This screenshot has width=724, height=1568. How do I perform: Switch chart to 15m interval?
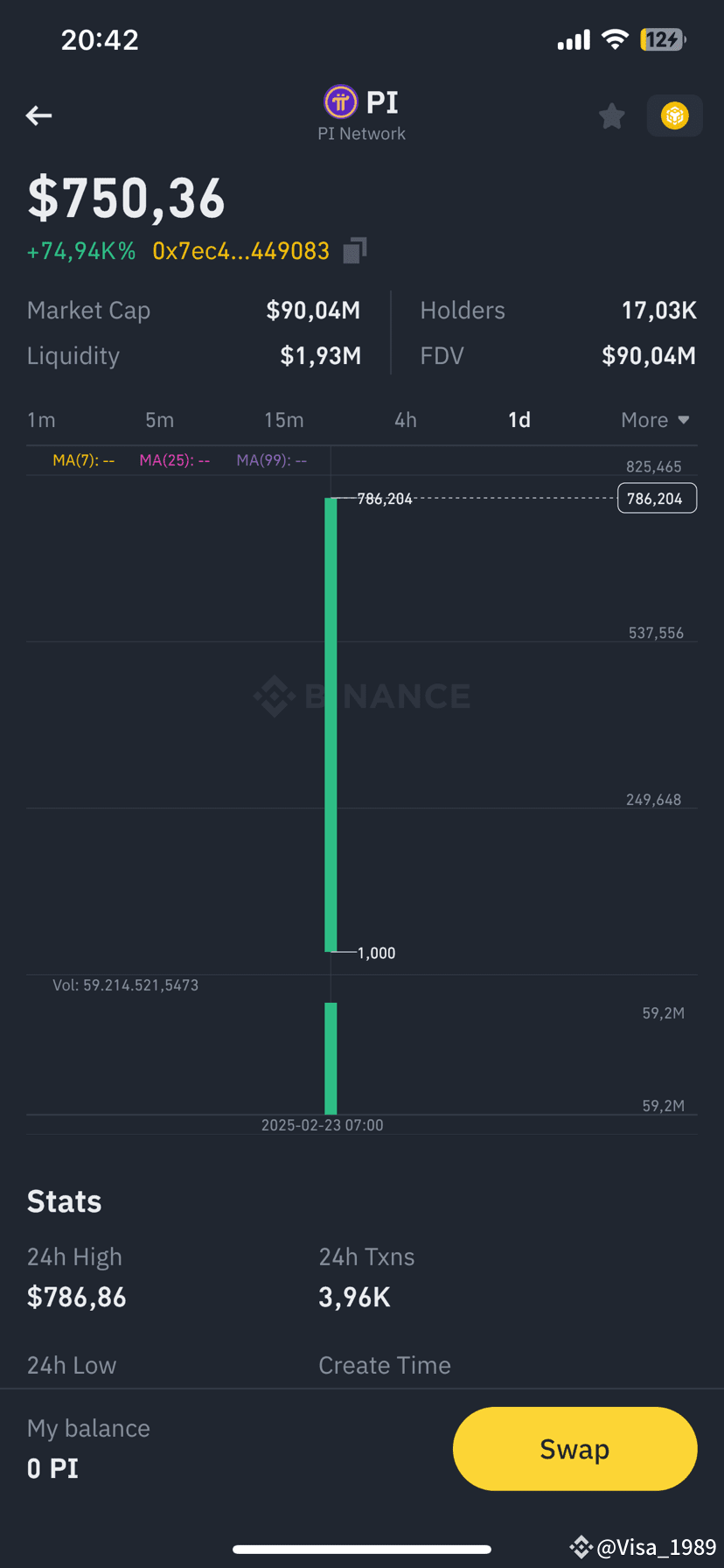284,420
